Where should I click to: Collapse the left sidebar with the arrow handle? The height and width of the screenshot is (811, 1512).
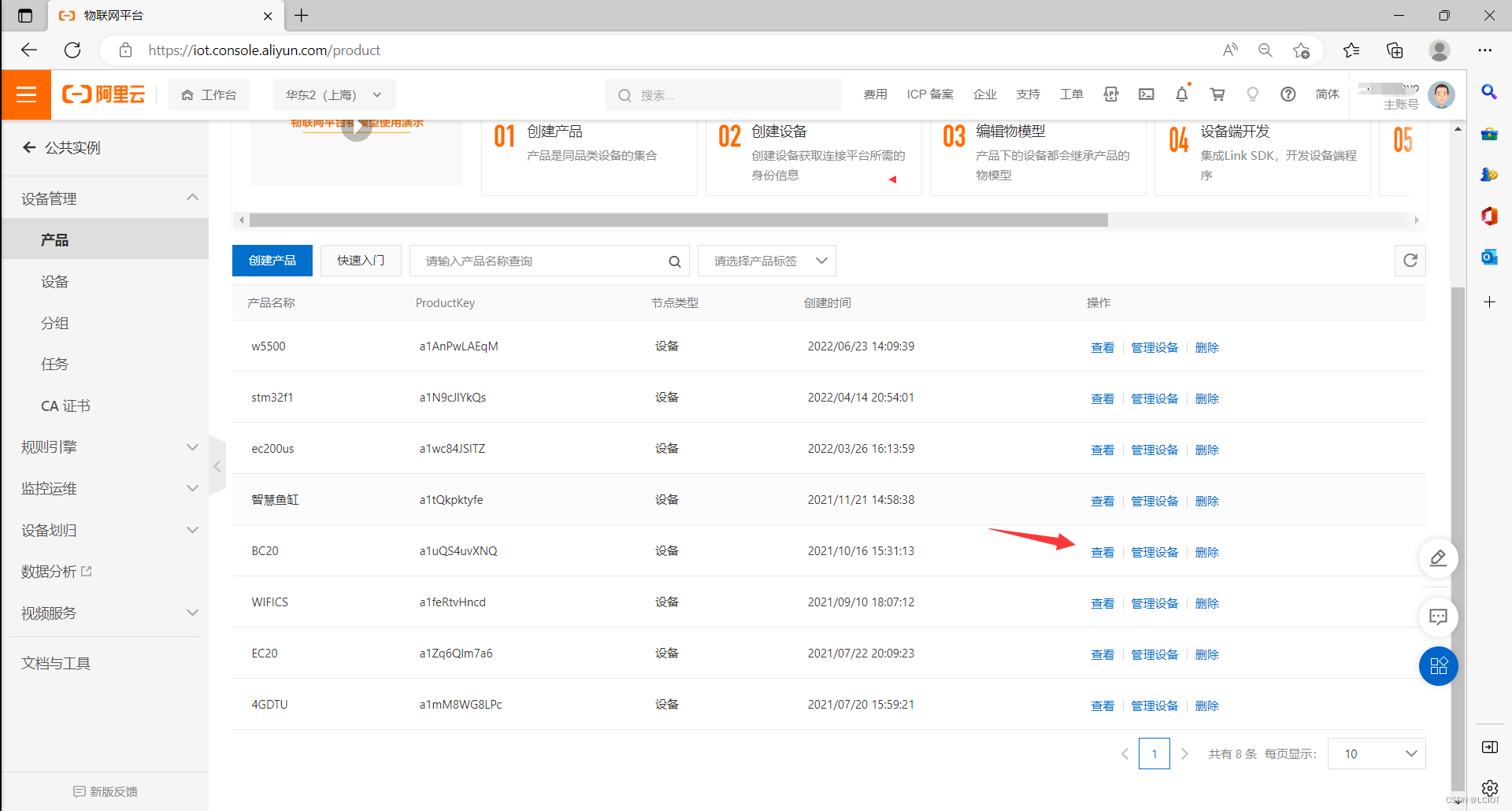pyautogui.click(x=217, y=466)
